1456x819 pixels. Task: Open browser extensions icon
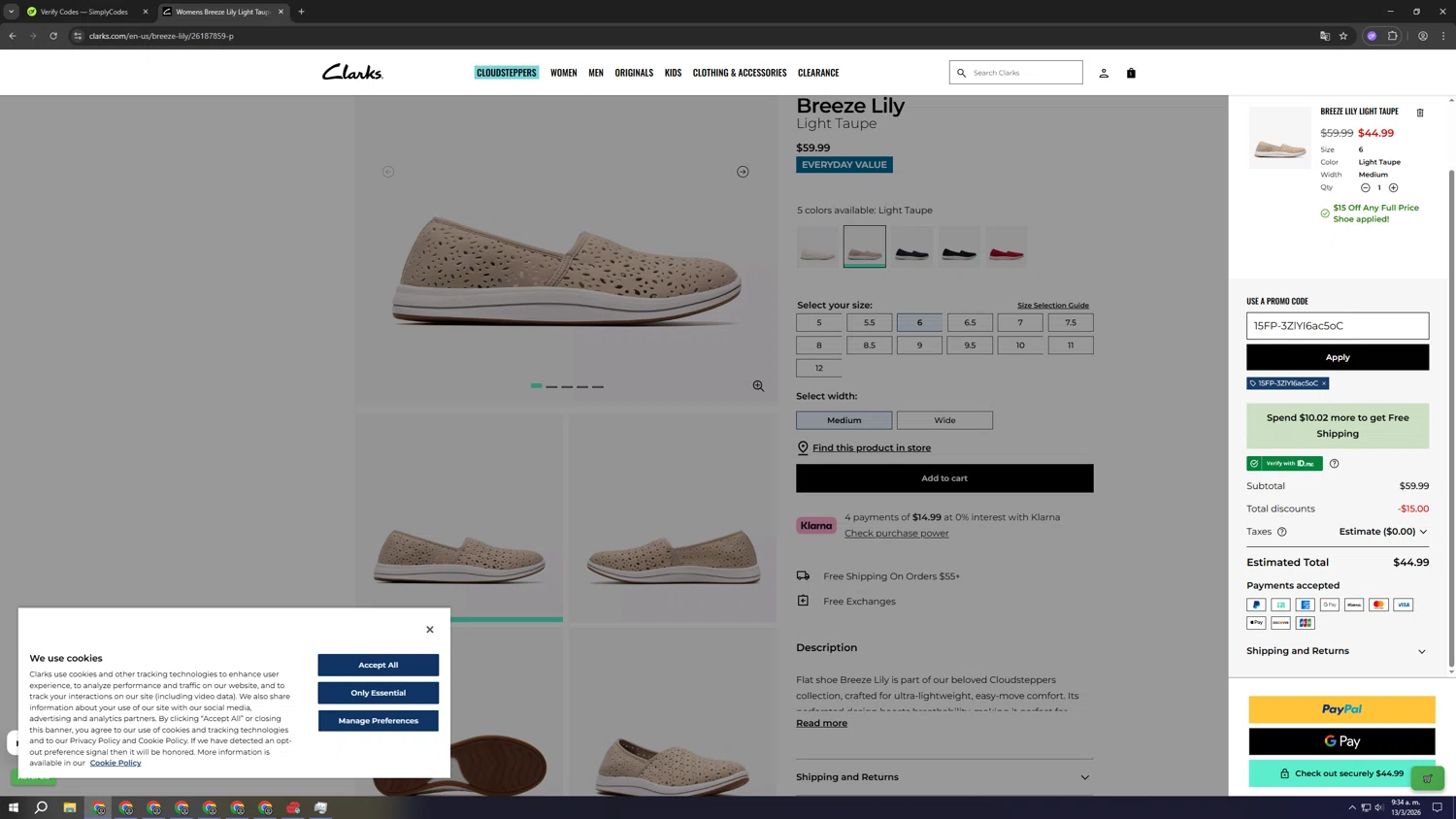click(x=1393, y=36)
